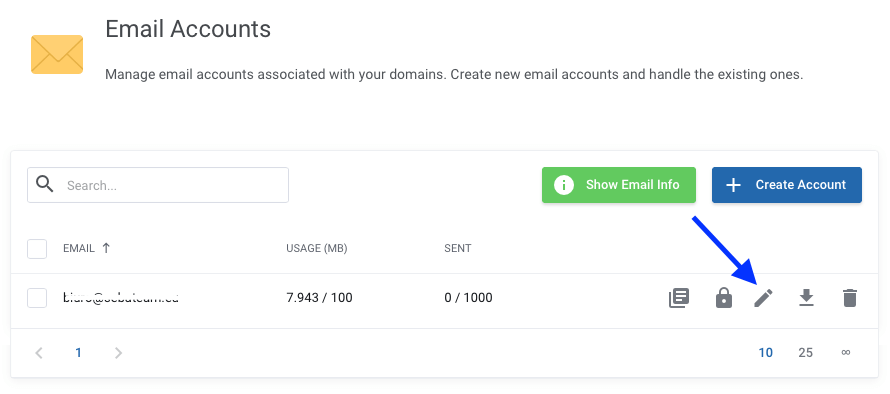Click the lock icon to change the password
This screenshot has width=890, height=394.
pos(724,297)
